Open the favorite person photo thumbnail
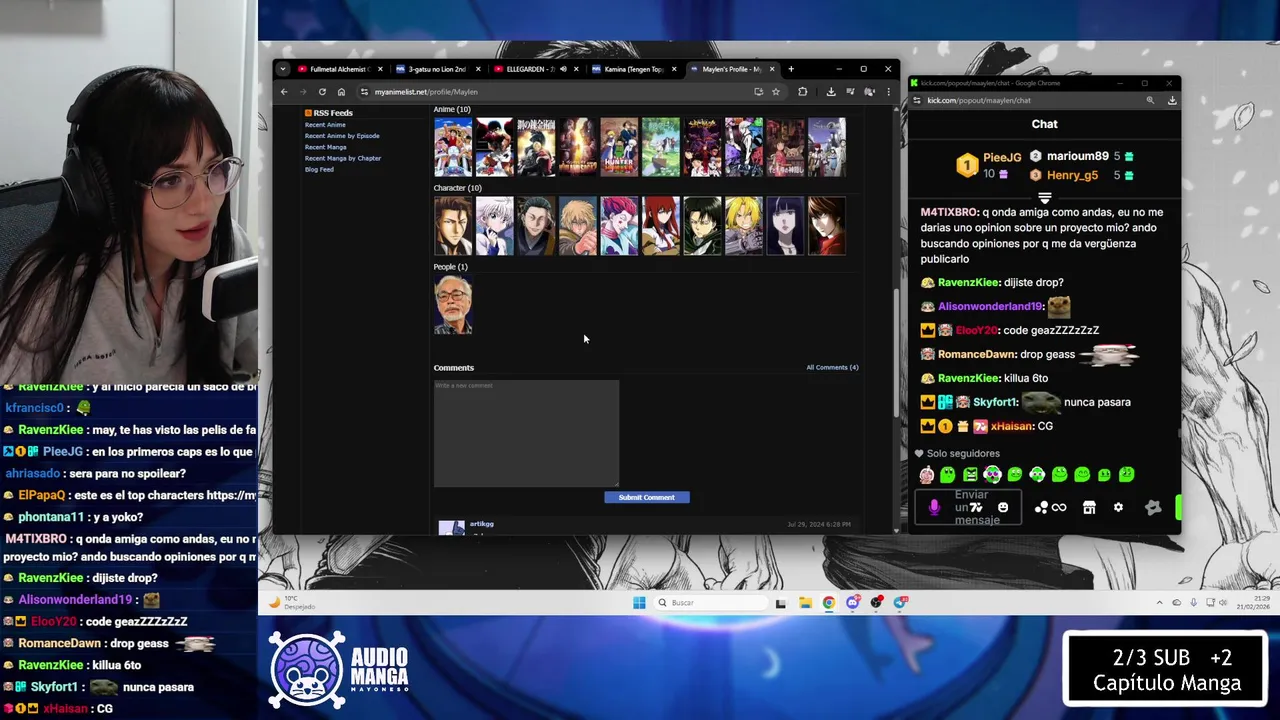The width and height of the screenshot is (1280, 720). pos(453,304)
